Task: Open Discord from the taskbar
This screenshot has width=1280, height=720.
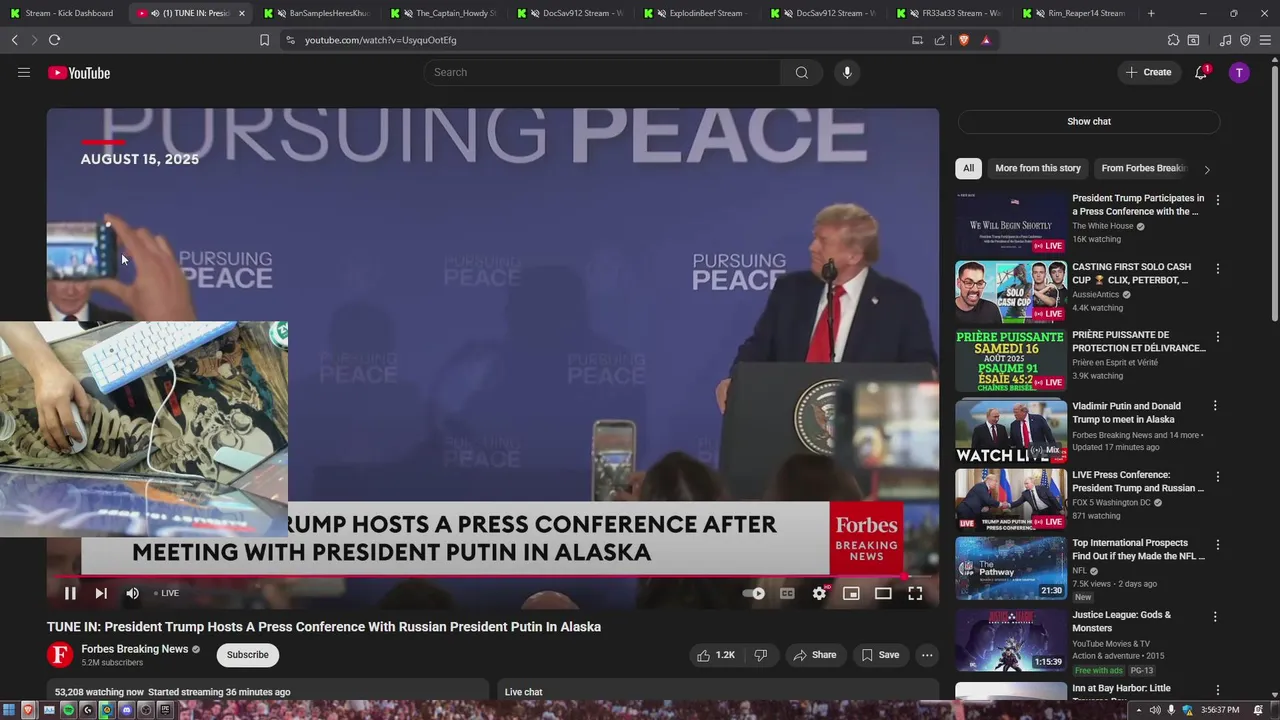Action: 126,710
